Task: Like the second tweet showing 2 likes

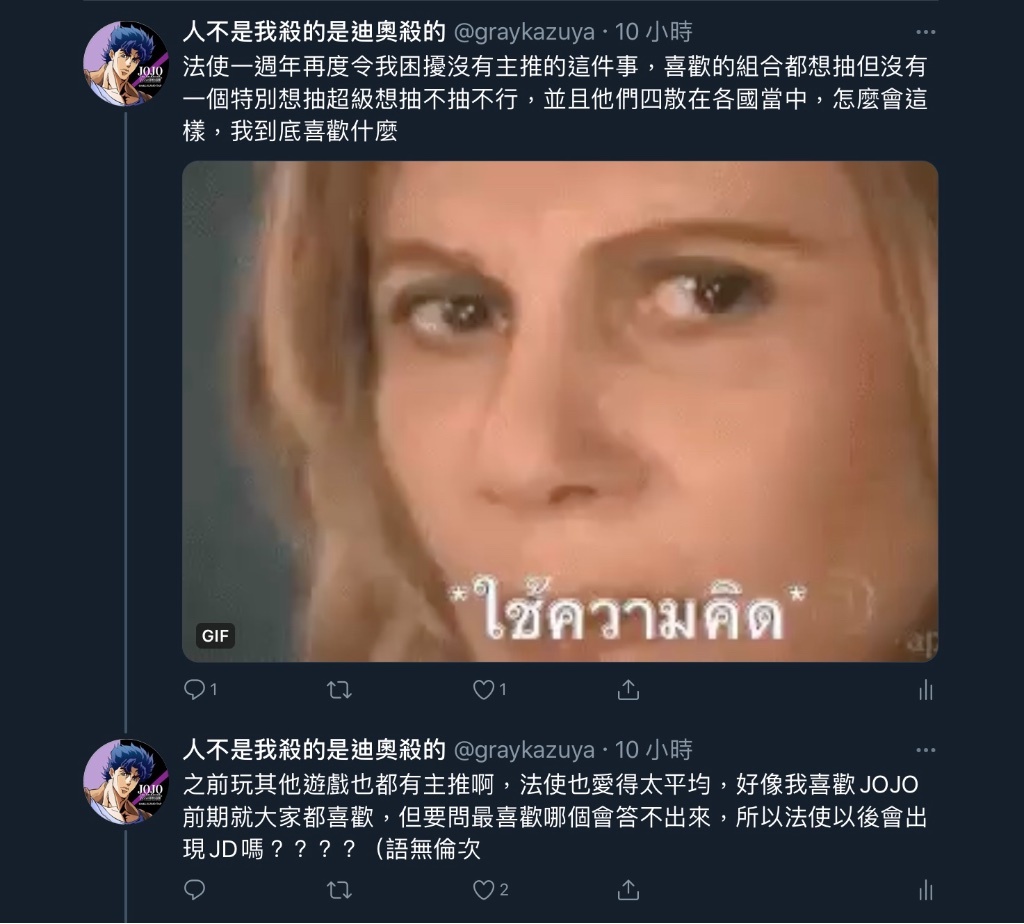Action: [483, 889]
